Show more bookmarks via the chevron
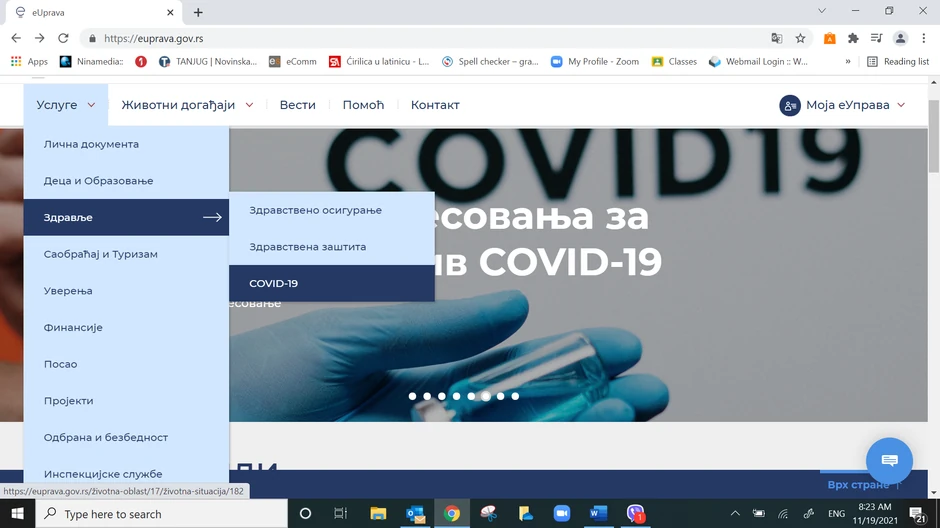This screenshot has height=528, width=940. (848, 62)
